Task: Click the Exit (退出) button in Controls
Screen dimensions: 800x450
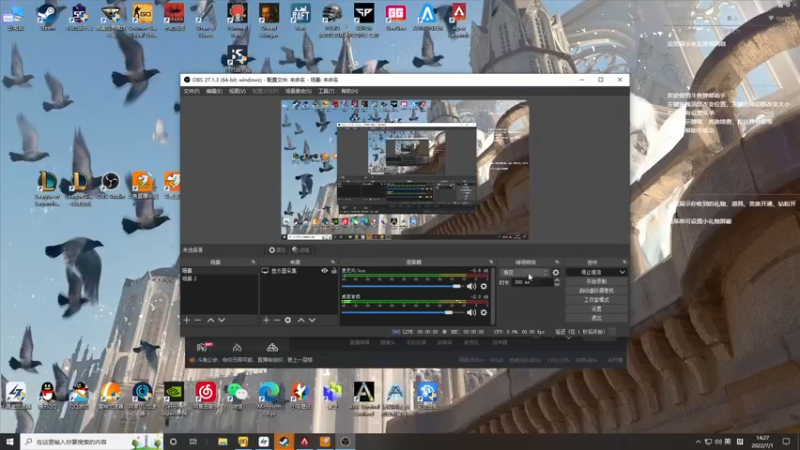Action: click(x=596, y=318)
